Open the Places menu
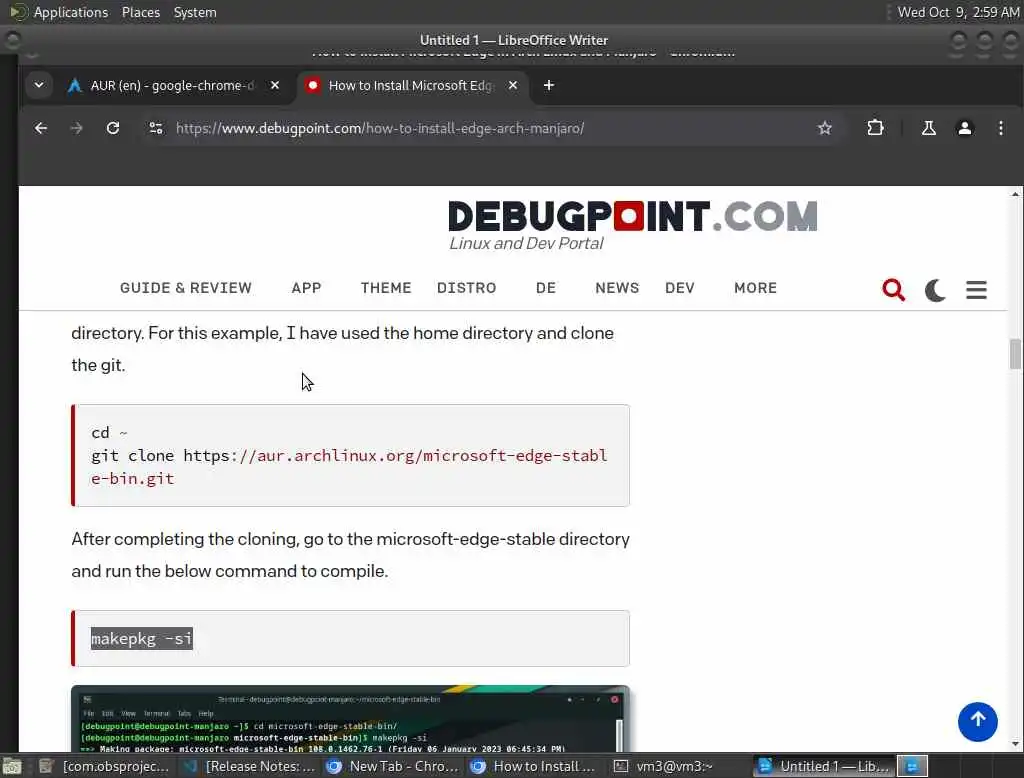1024x778 pixels. 140,12
